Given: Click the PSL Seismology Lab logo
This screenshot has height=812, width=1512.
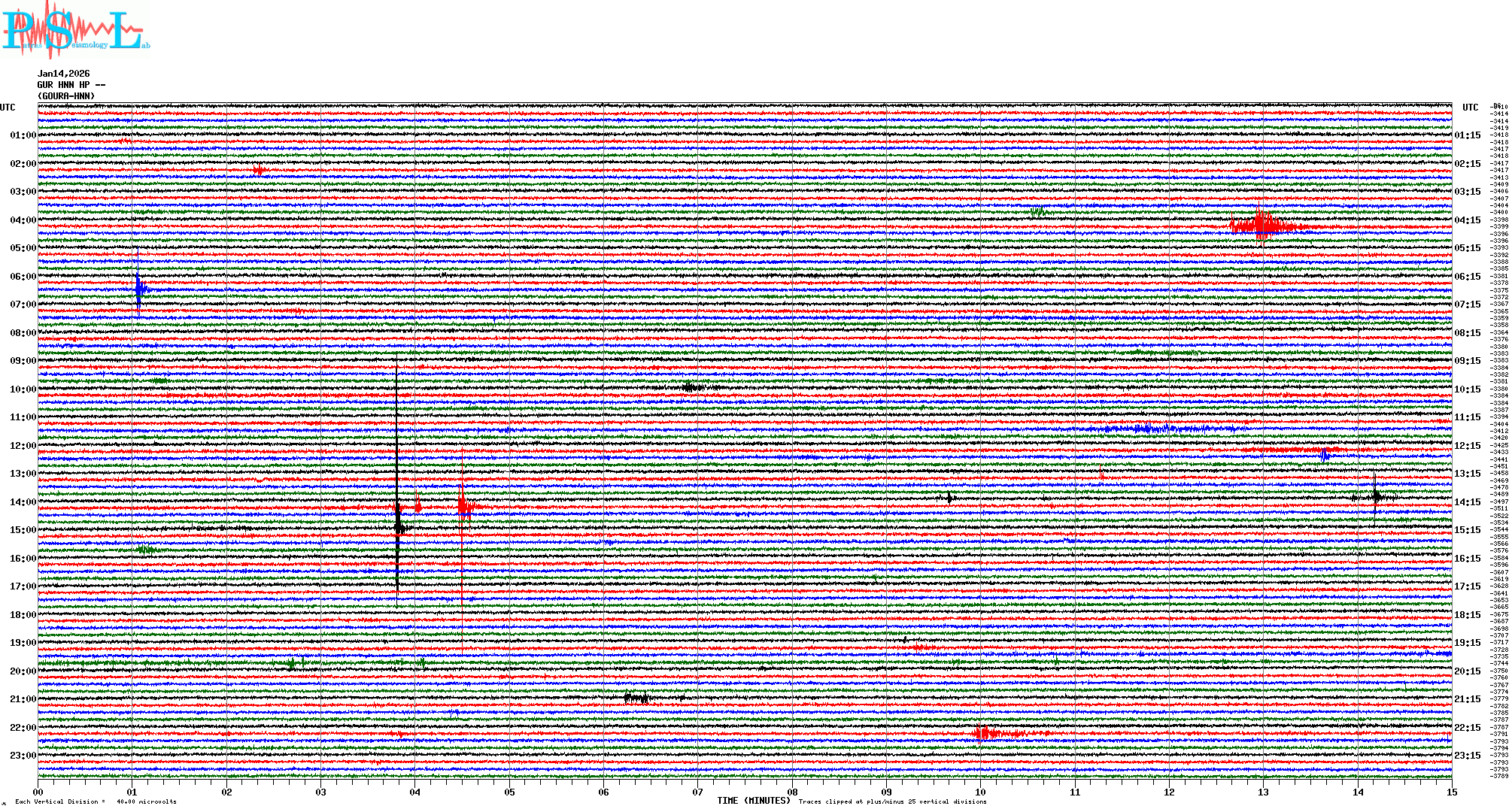Looking at the screenshot, I should (75, 30).
